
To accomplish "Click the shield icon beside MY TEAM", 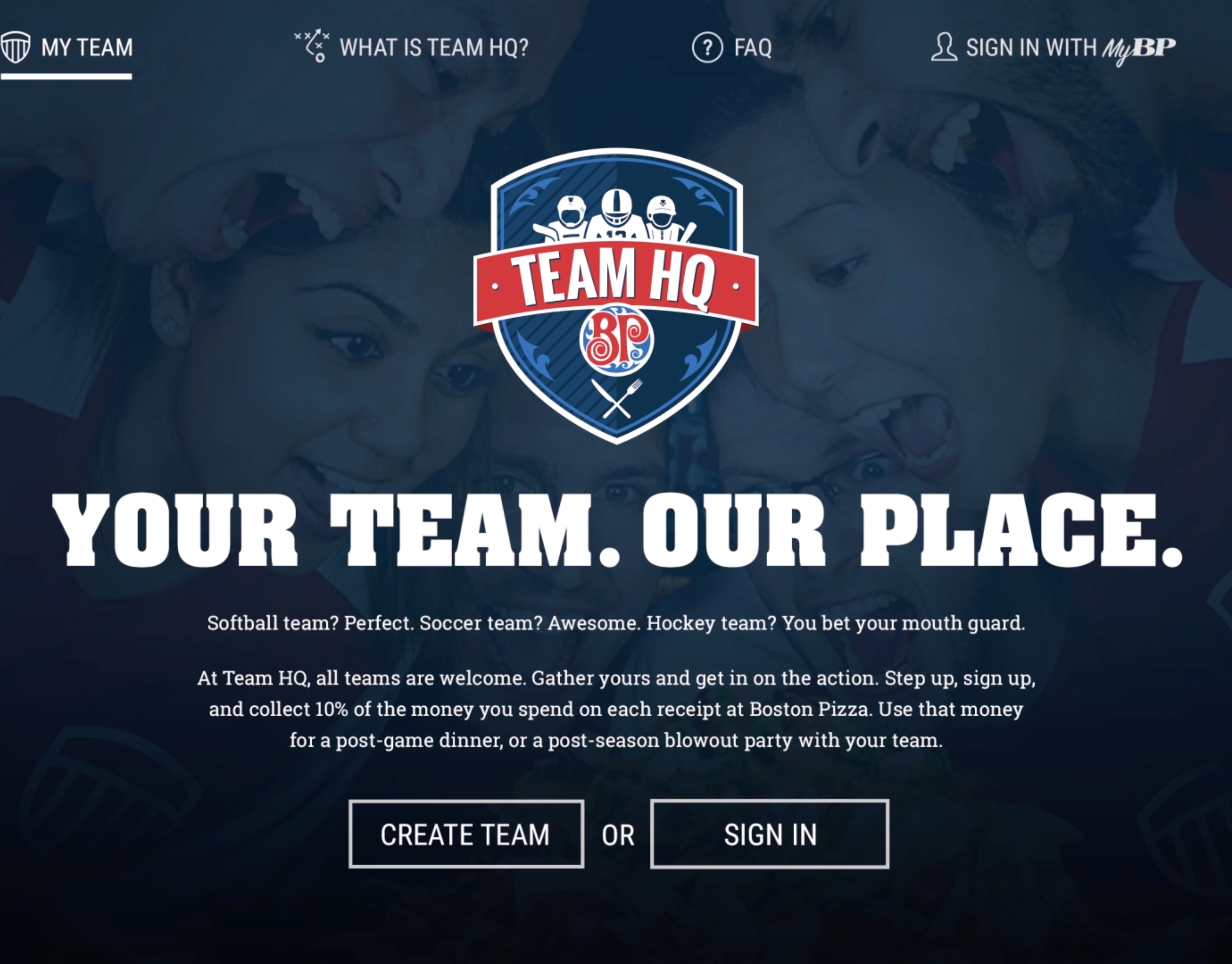I will (x=15, y=47).
